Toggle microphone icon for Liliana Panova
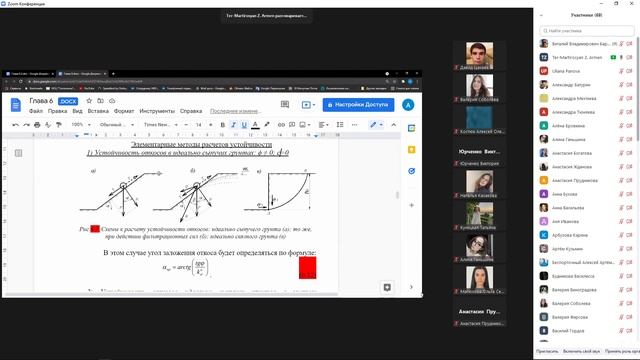Screen dimensions: 640x360 point(621,71)
